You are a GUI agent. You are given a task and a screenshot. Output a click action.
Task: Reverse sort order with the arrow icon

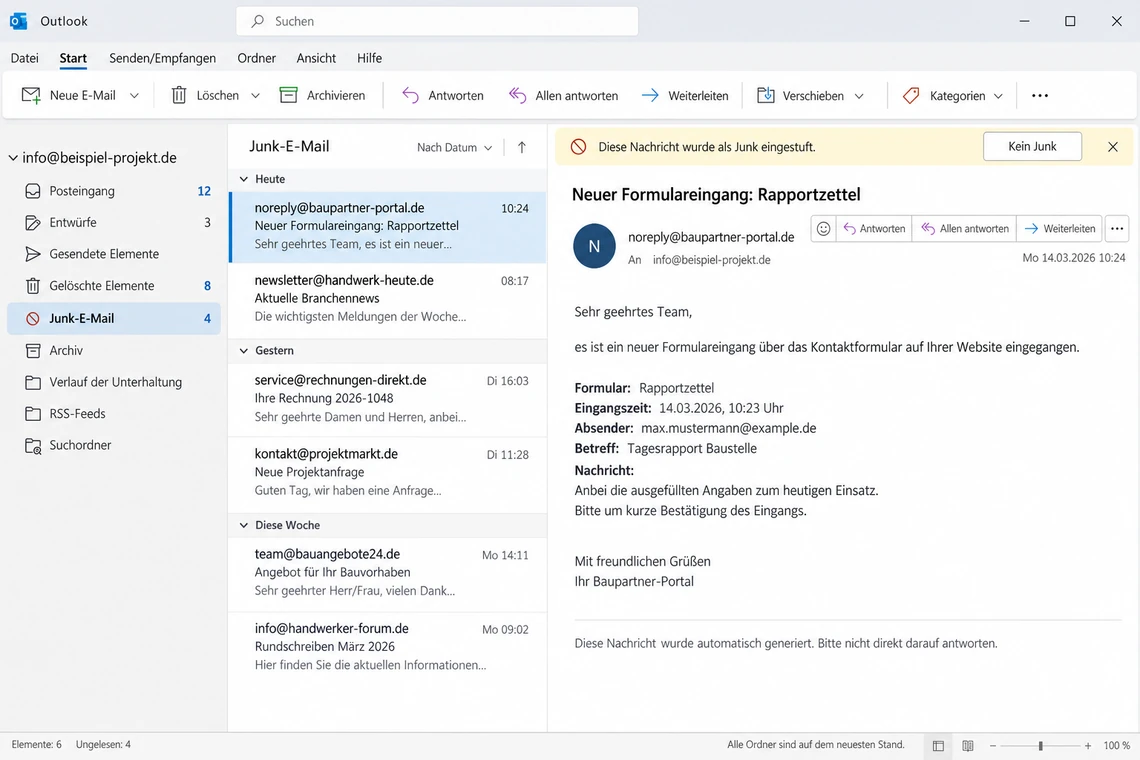tap(521, 147)
